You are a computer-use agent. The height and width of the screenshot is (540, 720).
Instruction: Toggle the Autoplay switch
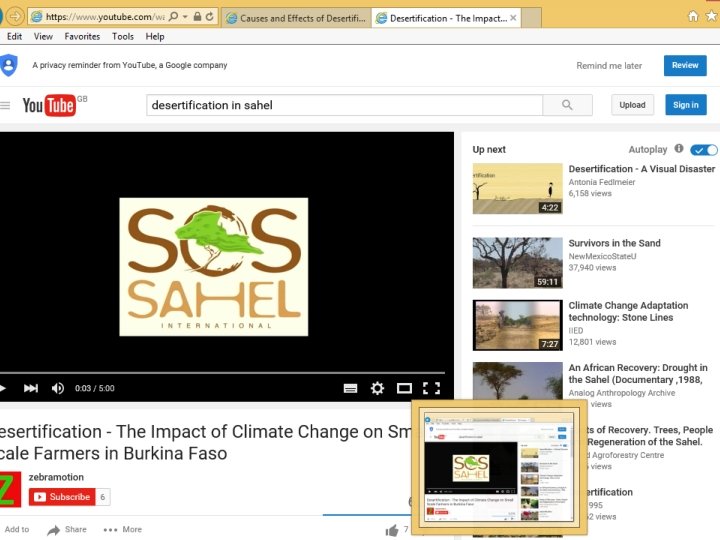[x=703, y=150]
